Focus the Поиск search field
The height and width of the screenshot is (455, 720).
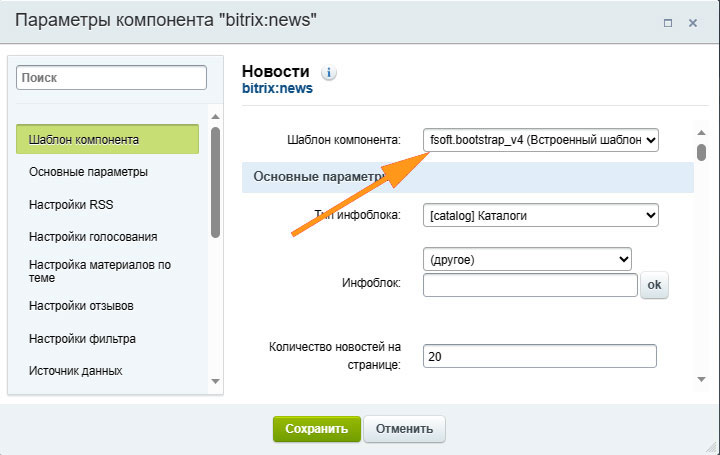coord(111,77)
